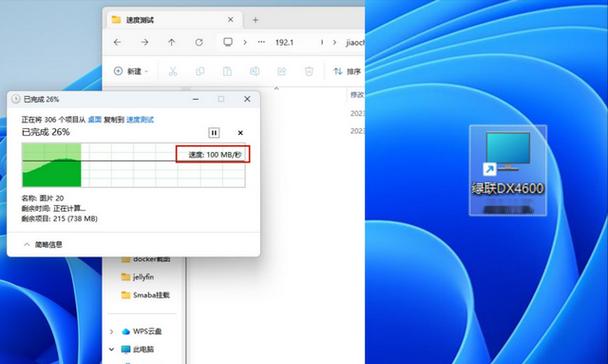Collapse details with 简略信息 chevron

pyautogui.click(x=27, y=245)
